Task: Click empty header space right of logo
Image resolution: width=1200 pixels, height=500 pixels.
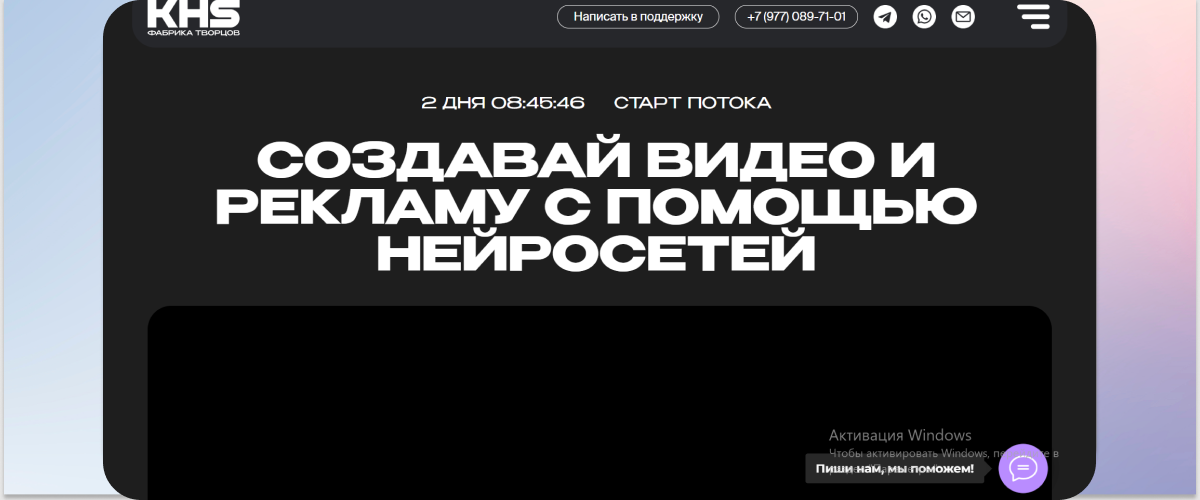Action: coord(400,20)
